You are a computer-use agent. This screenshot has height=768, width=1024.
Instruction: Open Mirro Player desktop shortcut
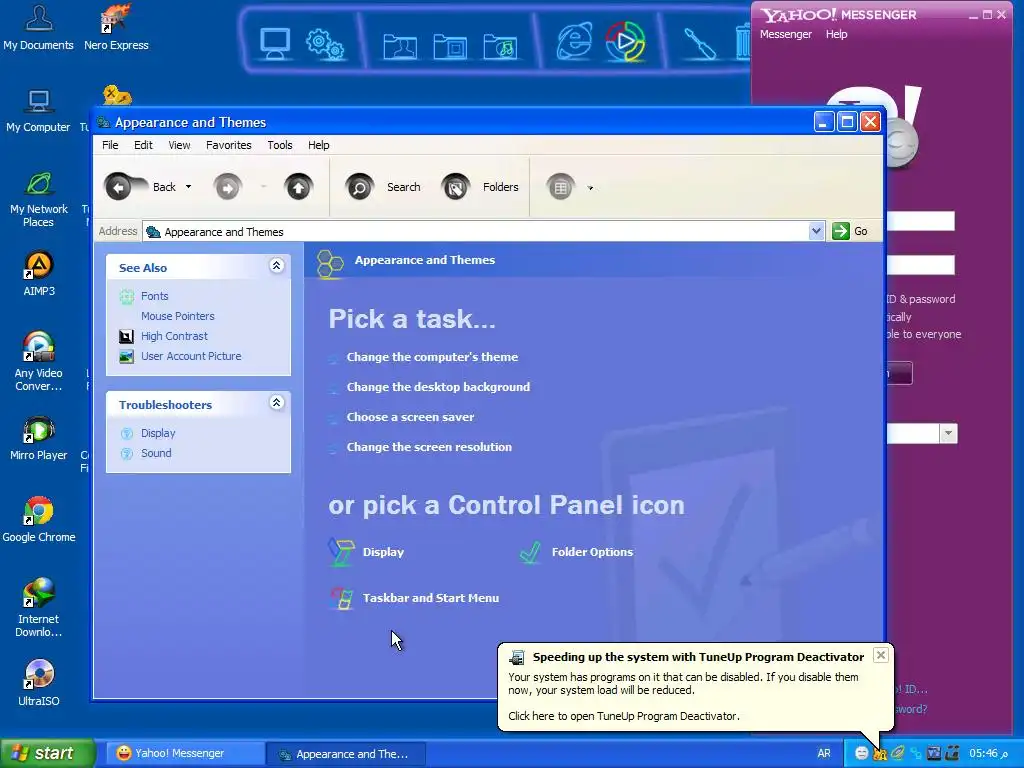[x=39, y=438]
